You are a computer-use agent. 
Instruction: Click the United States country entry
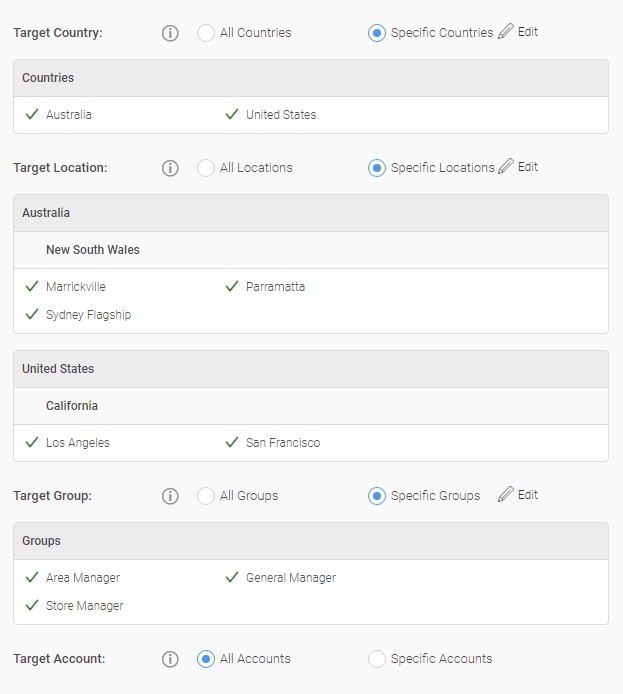pyautogui.click(x=281, y=115)
